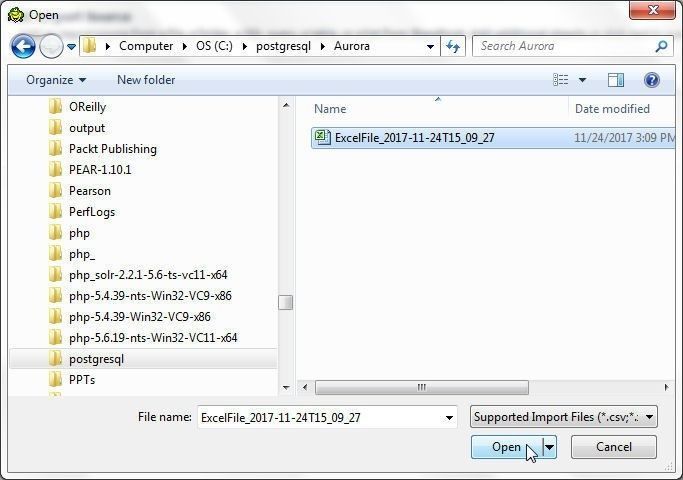Click the postgresql folder icon in tree

pyautogui.click(x=55, y=359)
